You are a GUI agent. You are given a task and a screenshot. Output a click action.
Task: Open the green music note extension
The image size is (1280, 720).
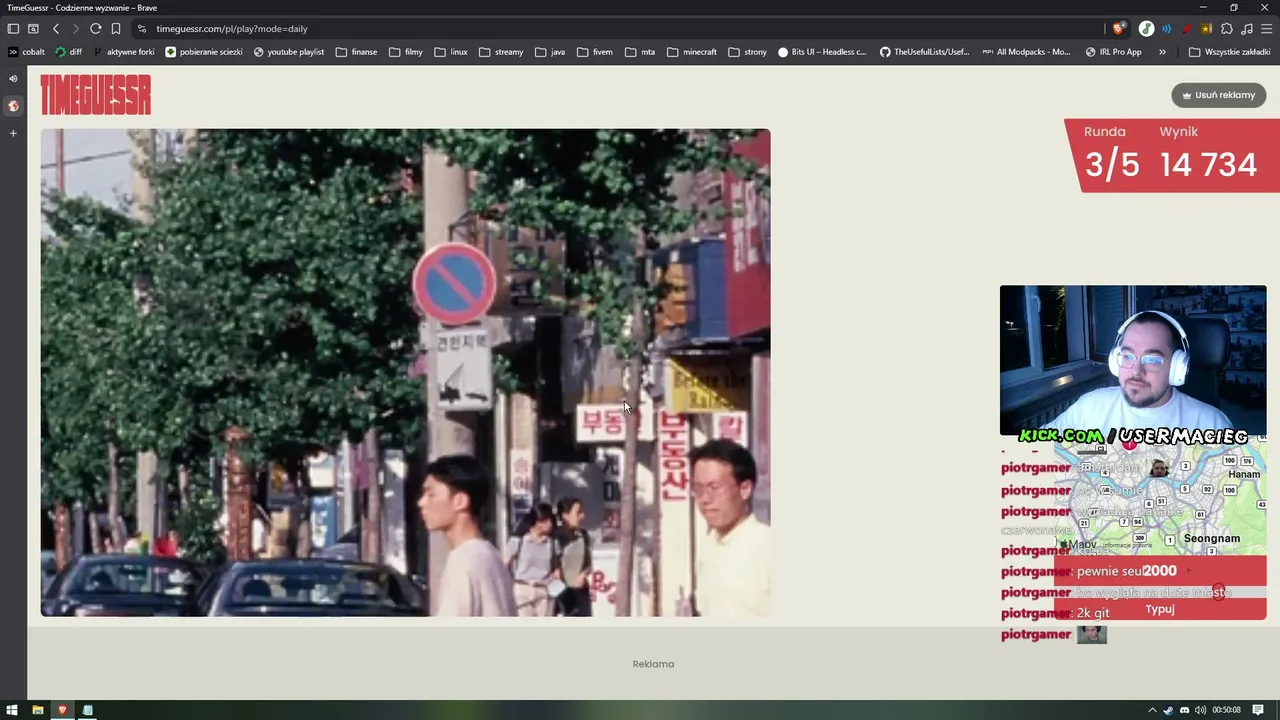pos(1146,29)
